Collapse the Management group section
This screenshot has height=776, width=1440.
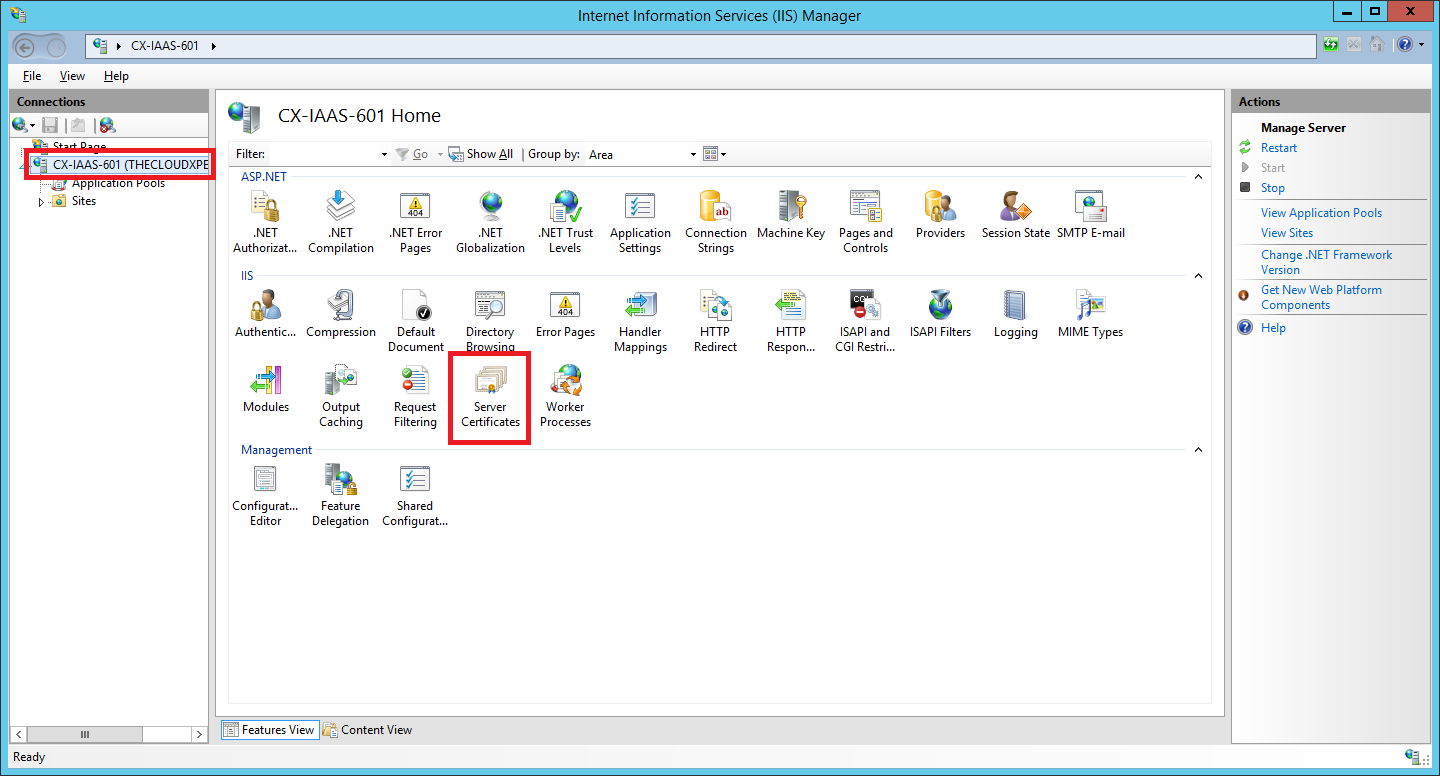pos(1198,450)
